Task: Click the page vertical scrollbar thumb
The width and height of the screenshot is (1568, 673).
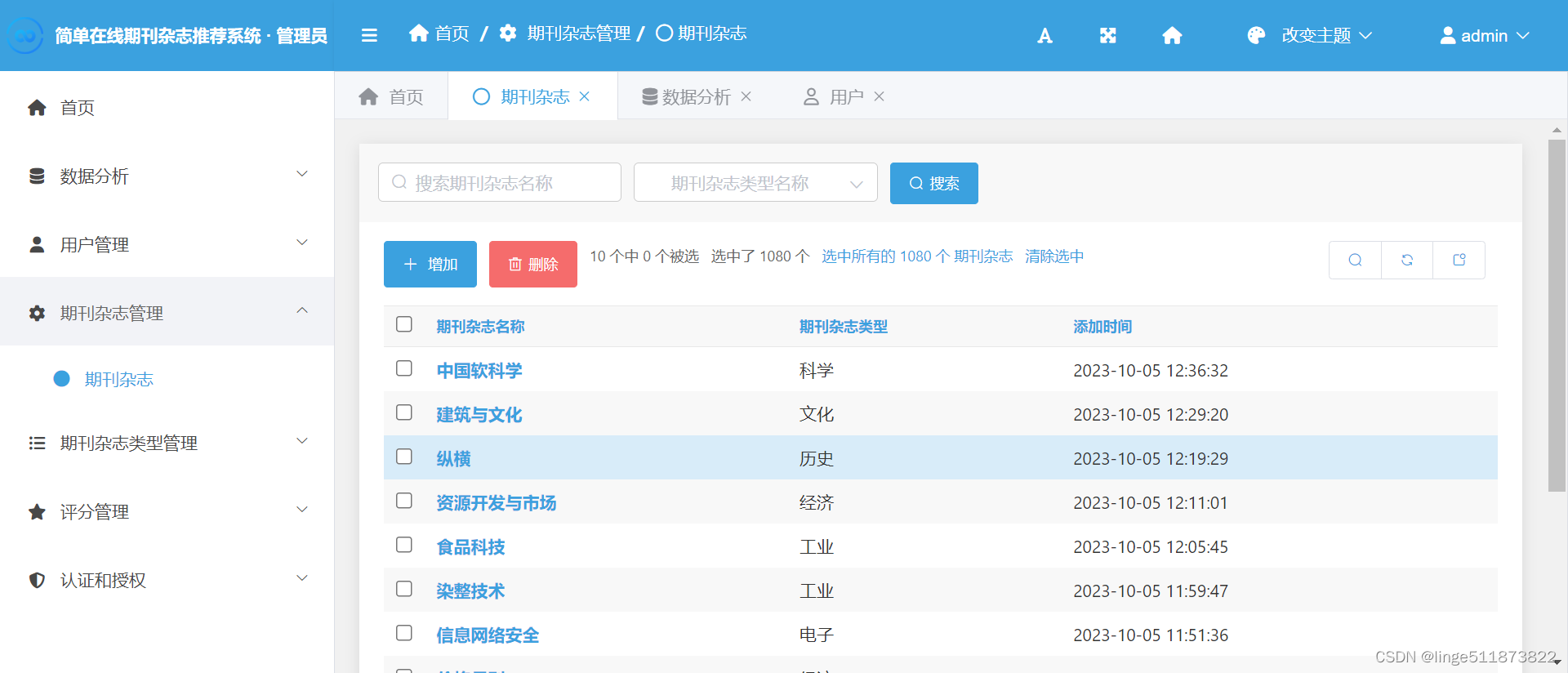Action: click(1557, 315)
